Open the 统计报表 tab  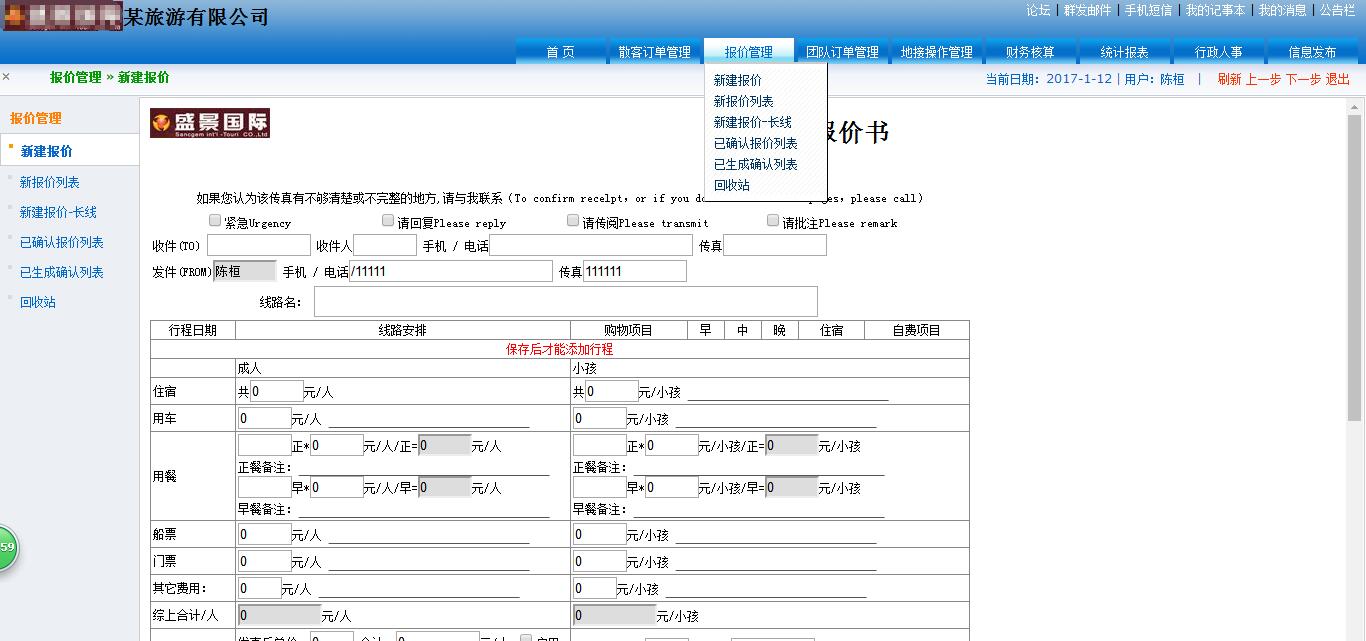[x=1124, y=52]
